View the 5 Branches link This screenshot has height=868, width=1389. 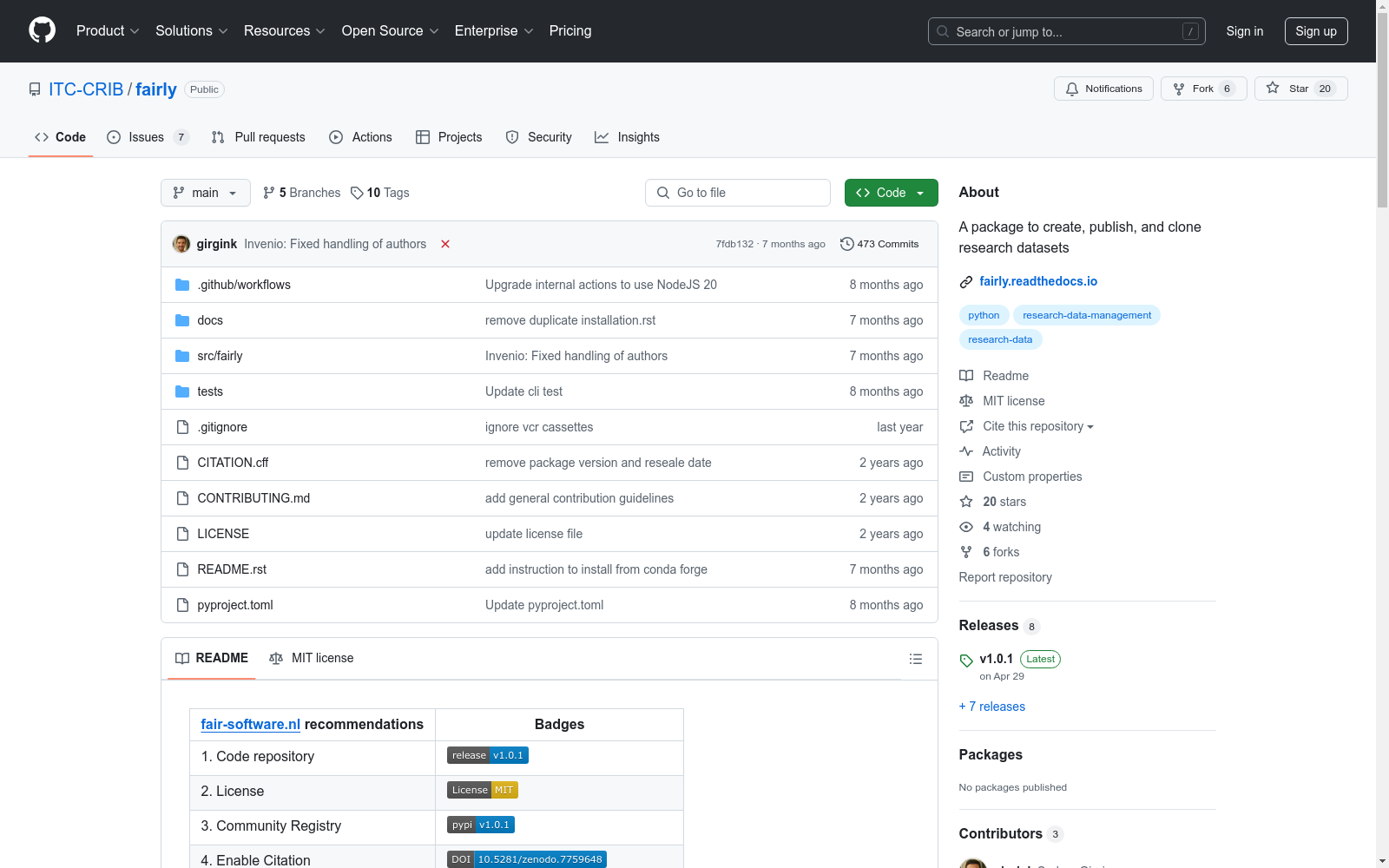(x=301, y=193)
